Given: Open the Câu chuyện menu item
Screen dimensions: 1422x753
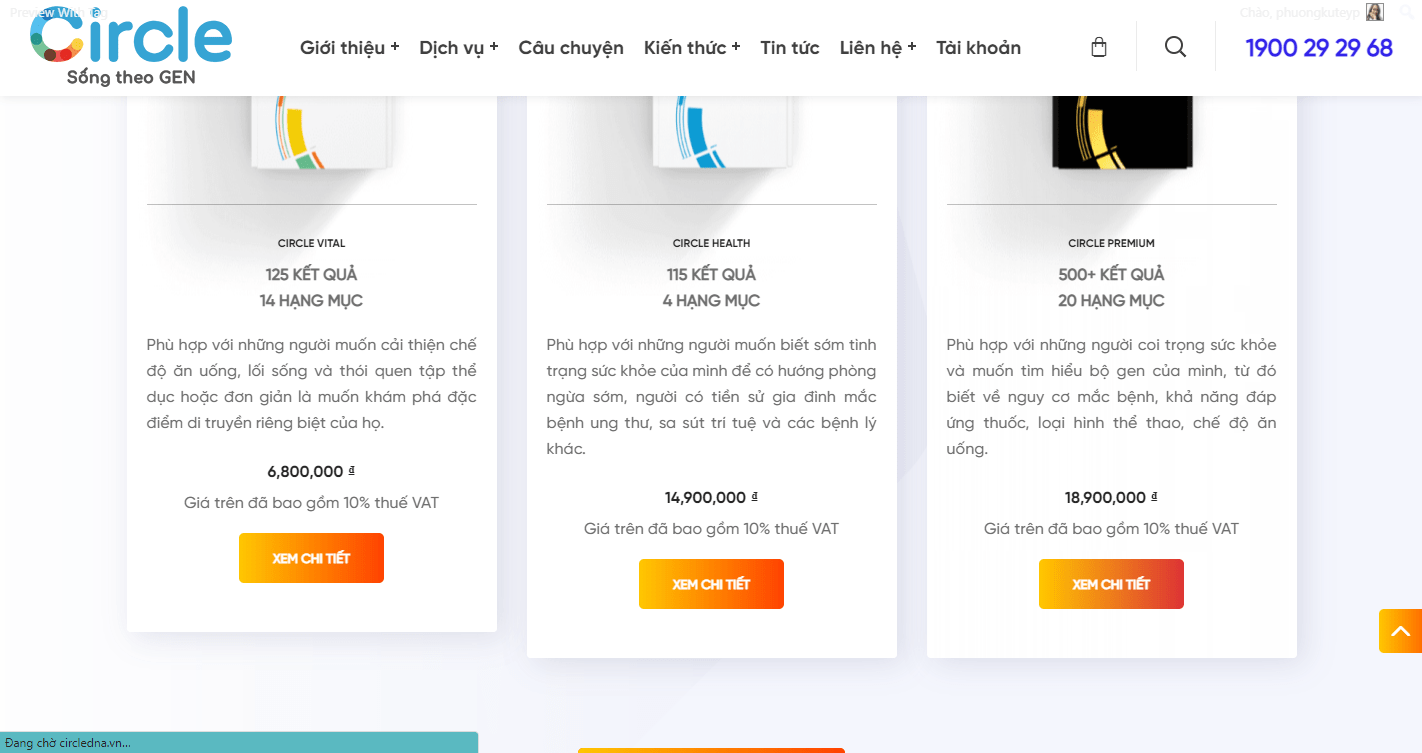Looking at the screenshot, I should coord(571,47).
